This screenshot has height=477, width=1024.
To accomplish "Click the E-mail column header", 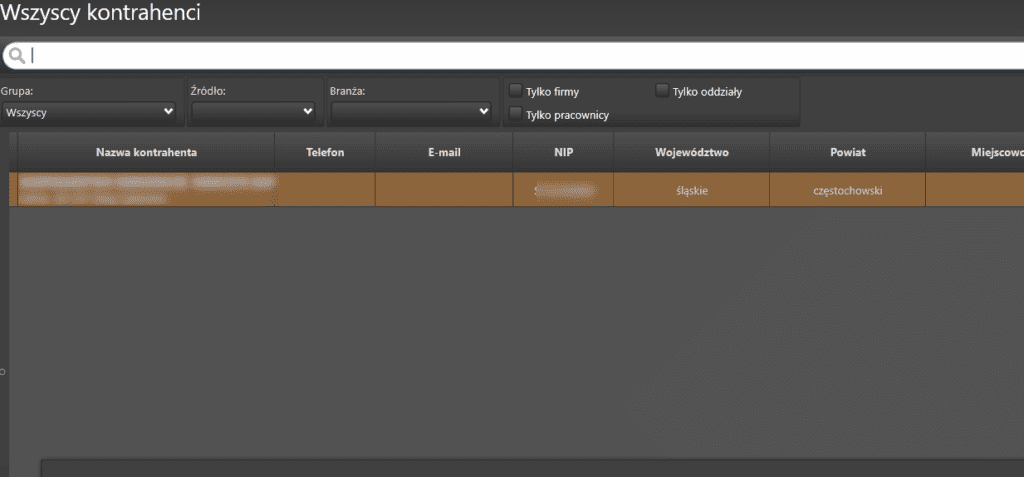I will click(x=443, y=153).
